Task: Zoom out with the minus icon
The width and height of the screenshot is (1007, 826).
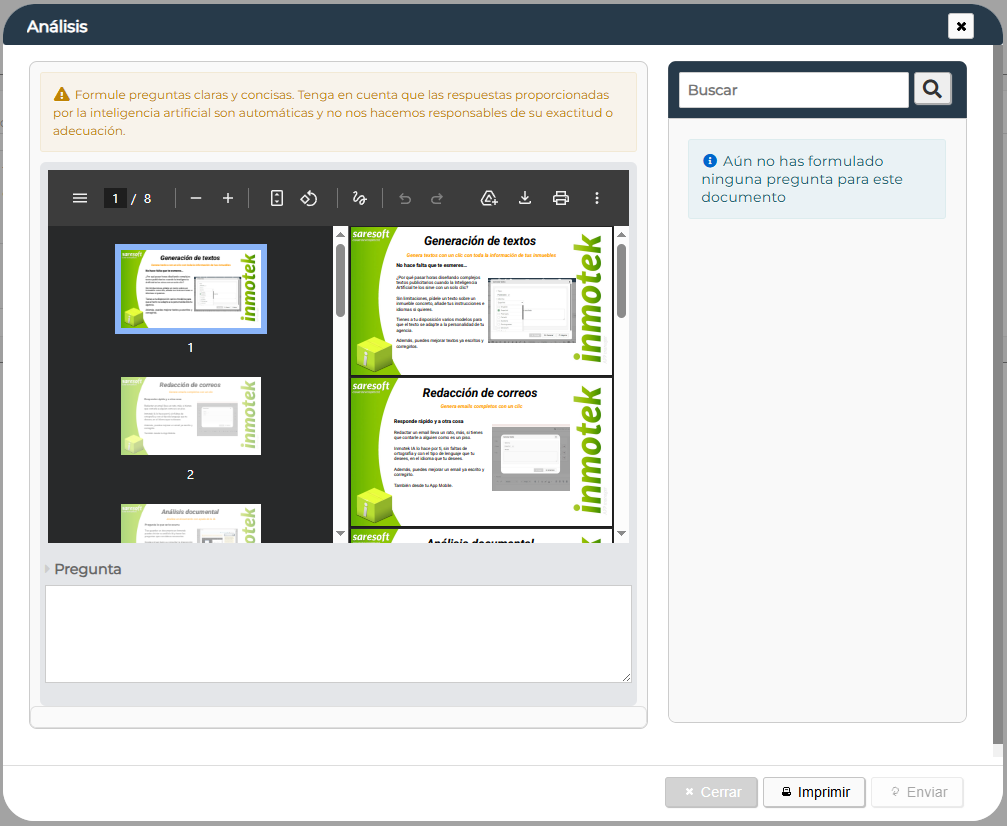Action: pyautogui.click(x=197, y=198)
